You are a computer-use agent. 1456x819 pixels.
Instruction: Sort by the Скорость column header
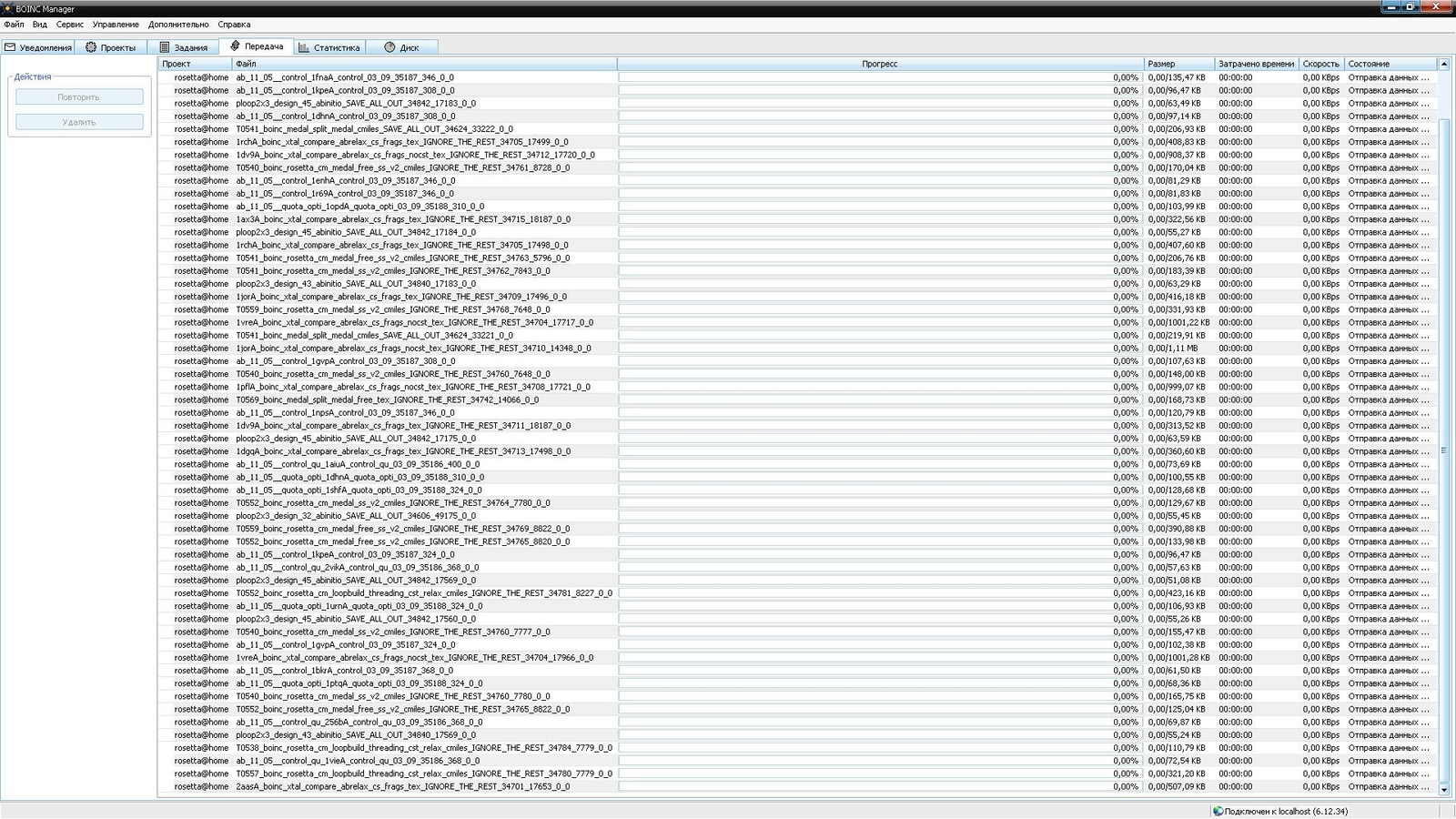coord(1320,64)
